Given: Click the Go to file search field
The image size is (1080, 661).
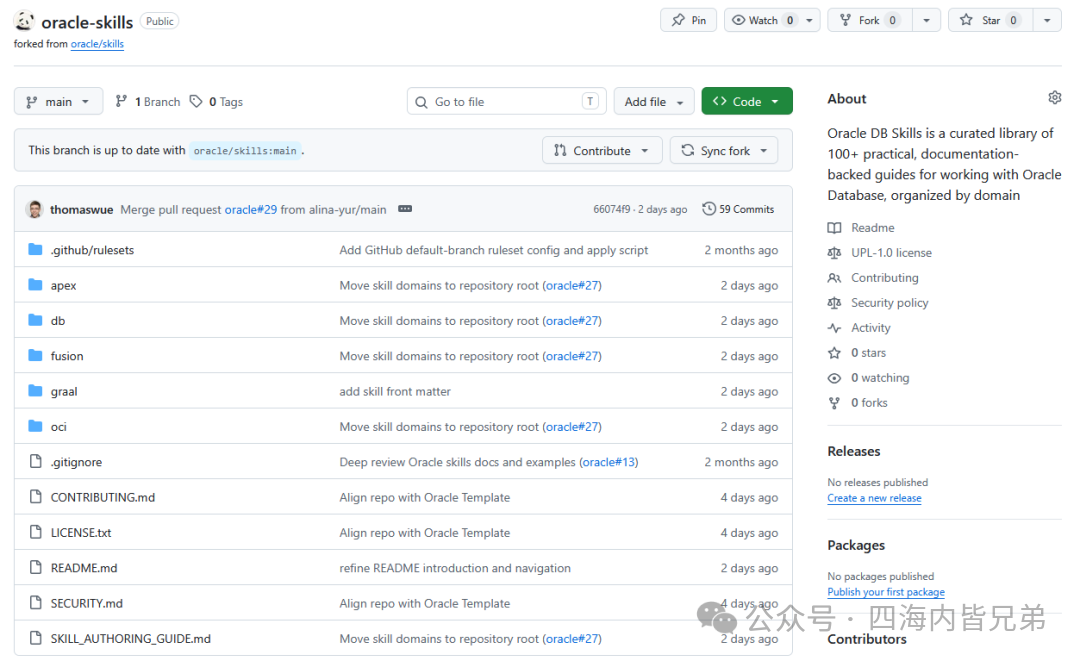Looking at the screenshot, I should pos(506,101).
